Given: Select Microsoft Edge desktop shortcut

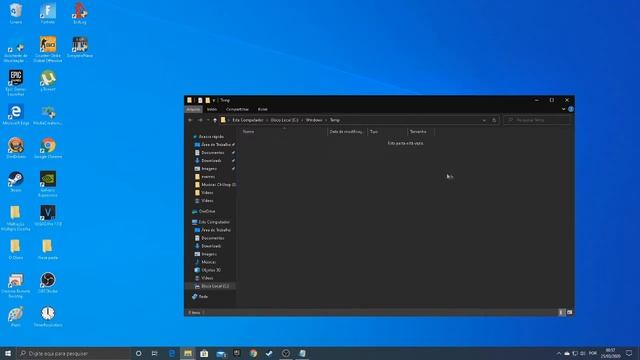Looking at the screenshot, I should (x=16, y=114).
